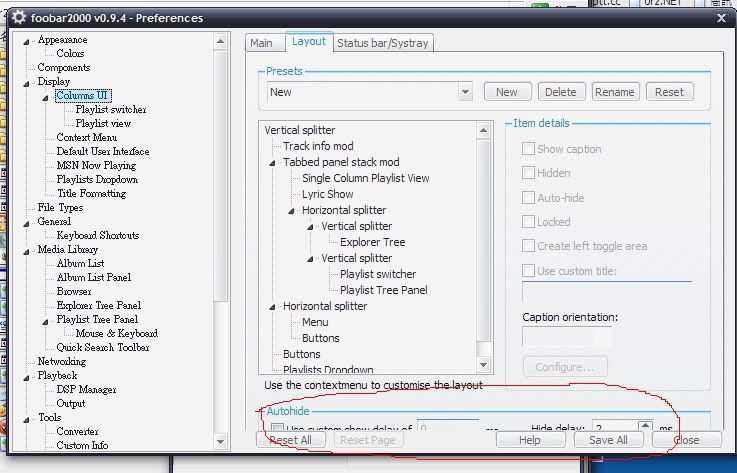Image resolution: width=737 pixels, height=473 pixels.
Task: Close the Preferences window with the X button
Action: [721, 18]
